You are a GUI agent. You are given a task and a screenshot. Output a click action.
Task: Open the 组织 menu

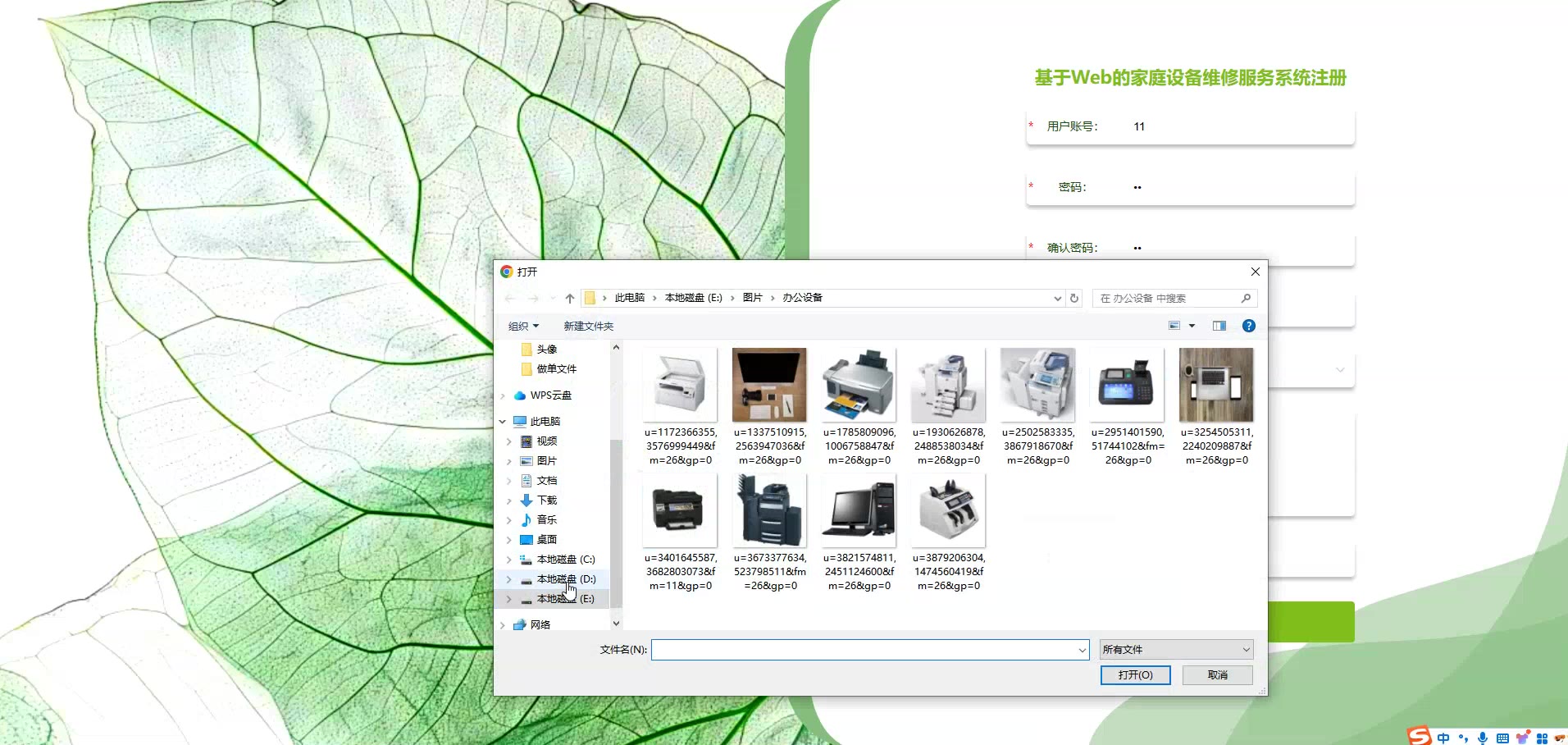(x=522, y=327)
